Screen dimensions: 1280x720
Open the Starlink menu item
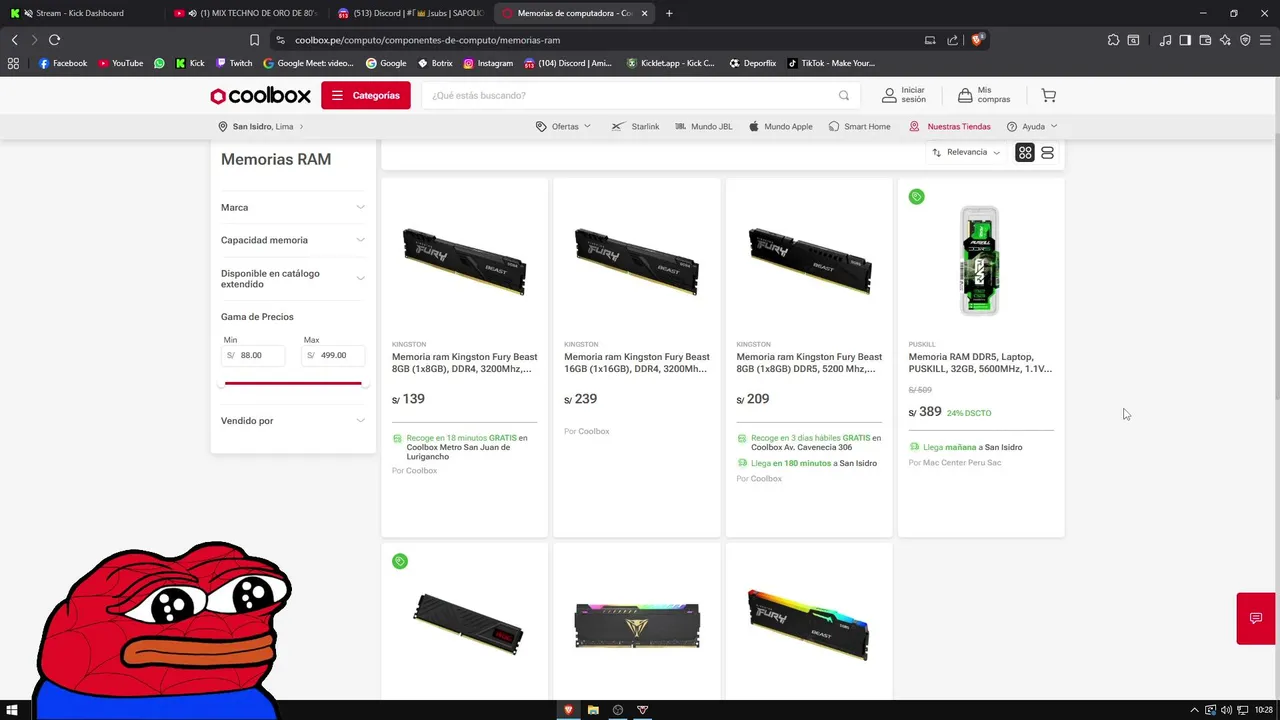click(635, 127)
